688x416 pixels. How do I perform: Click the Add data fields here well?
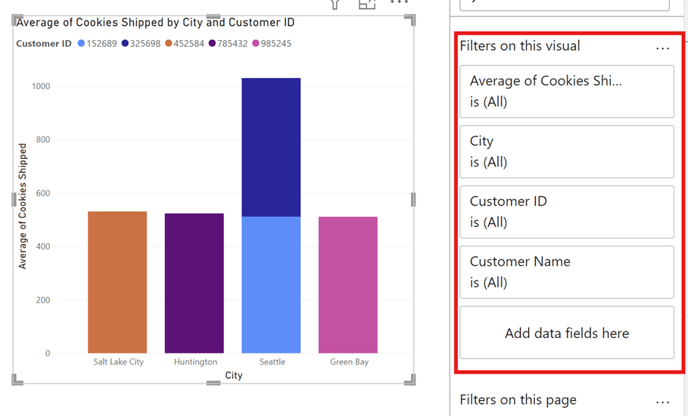566,333
